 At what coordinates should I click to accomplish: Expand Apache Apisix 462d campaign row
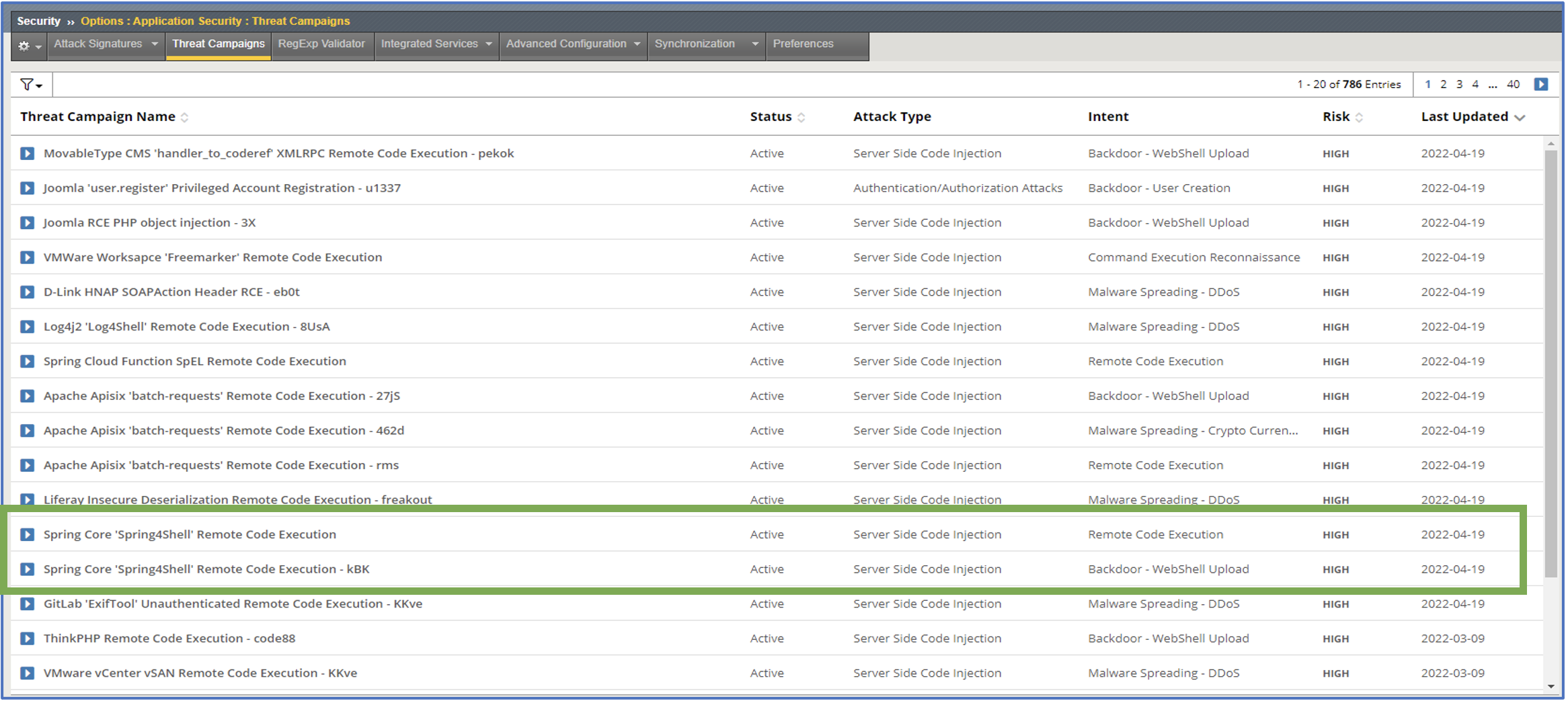27,431
